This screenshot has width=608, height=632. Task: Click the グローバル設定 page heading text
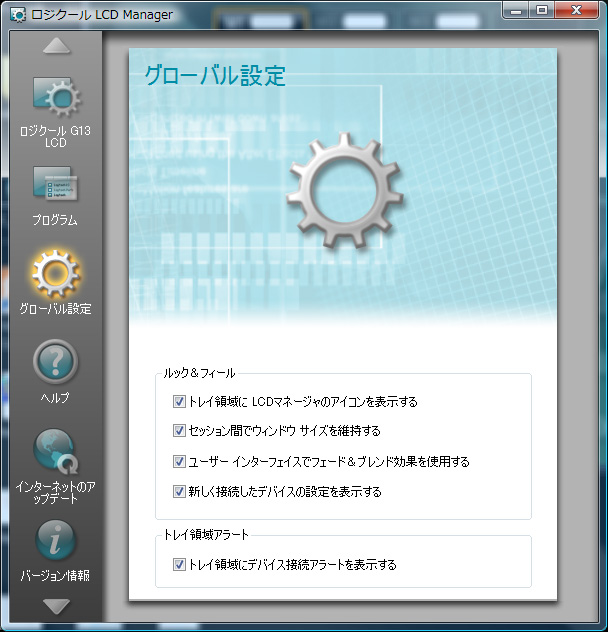[215, 76]
